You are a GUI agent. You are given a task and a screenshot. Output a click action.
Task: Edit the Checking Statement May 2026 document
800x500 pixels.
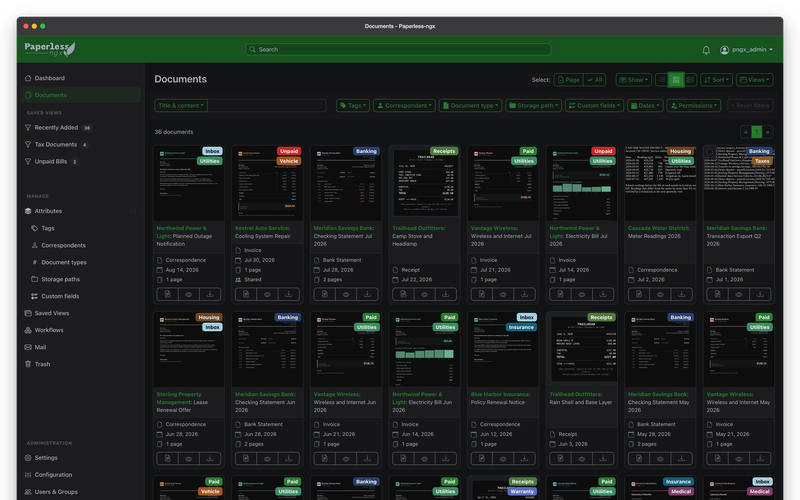click(x=639, y=458)
